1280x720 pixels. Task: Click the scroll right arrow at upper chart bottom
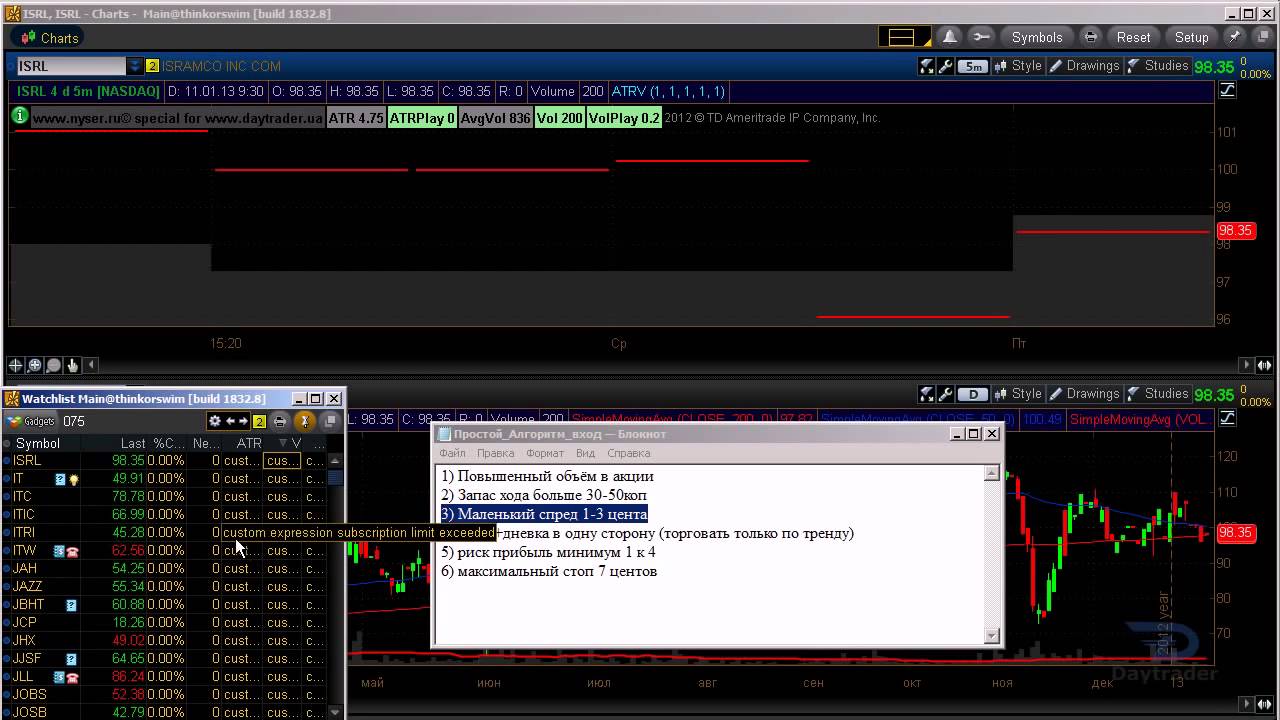(1246, 365)
